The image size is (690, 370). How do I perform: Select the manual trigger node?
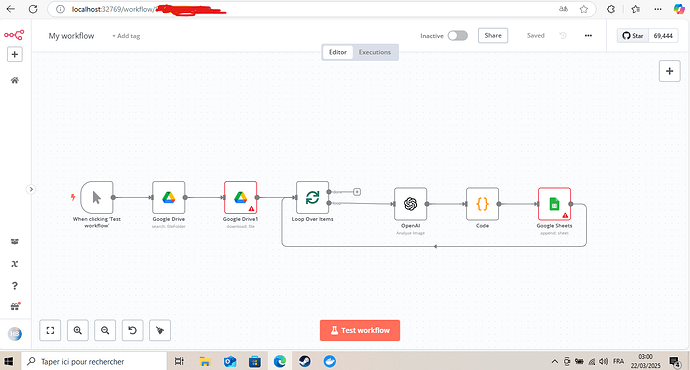point(97,197)
